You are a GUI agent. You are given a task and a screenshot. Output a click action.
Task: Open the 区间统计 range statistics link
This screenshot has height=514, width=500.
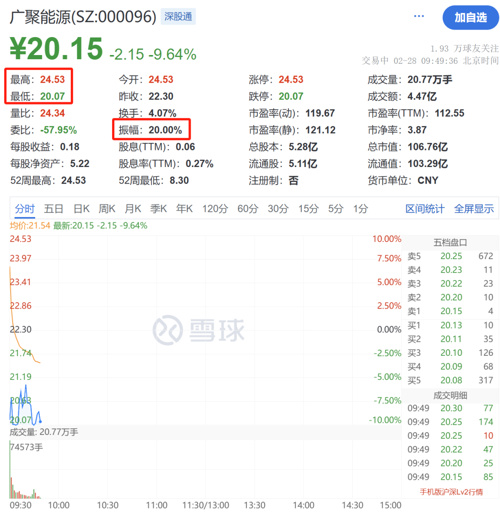point(425,209)
